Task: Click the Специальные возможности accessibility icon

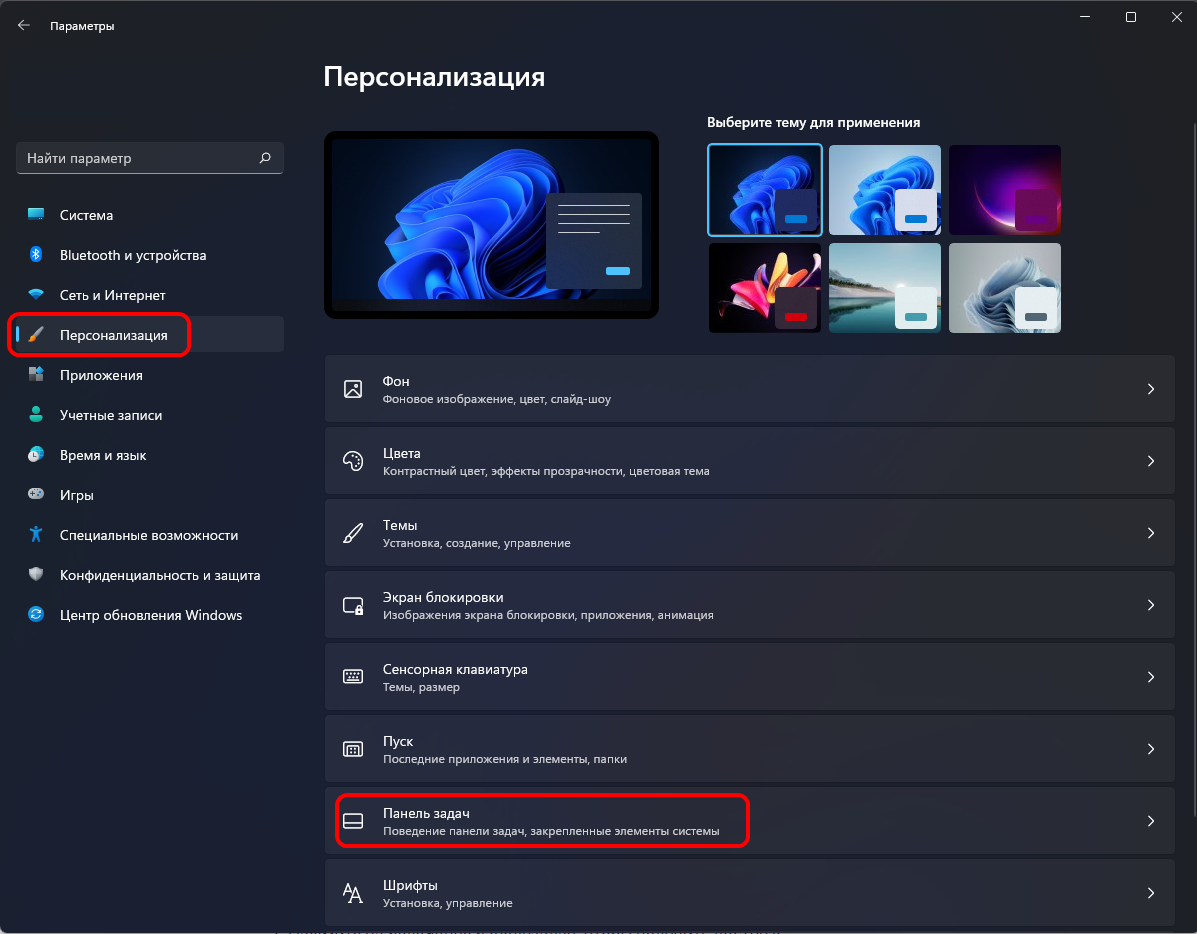Action: 36,535
